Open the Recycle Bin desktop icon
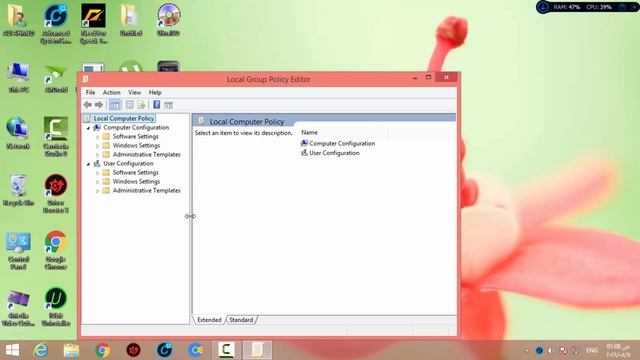The width and height of the screenshot is (640, 360). (18, 190)
